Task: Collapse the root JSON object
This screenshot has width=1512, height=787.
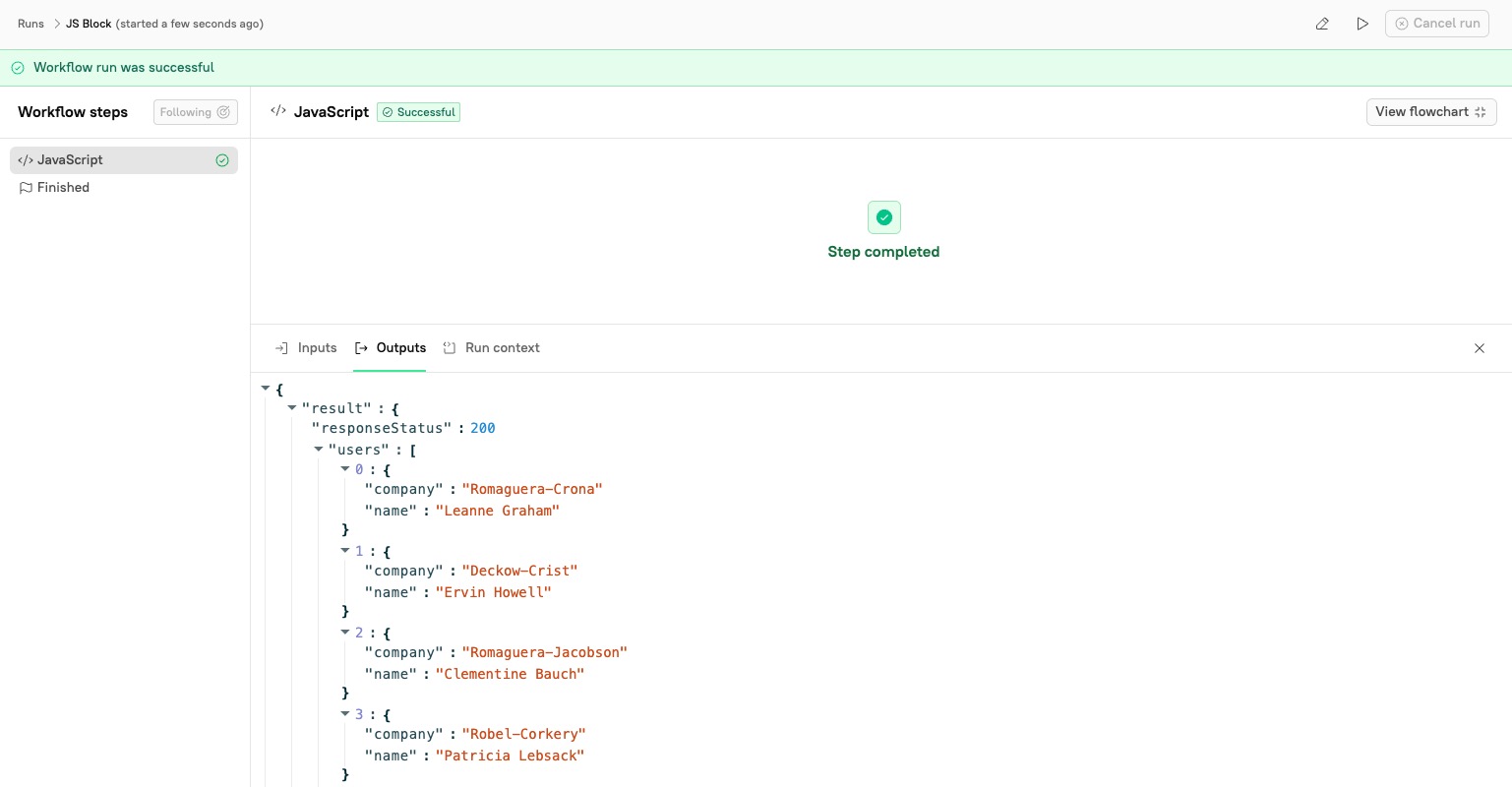Action: coord(266,389)
